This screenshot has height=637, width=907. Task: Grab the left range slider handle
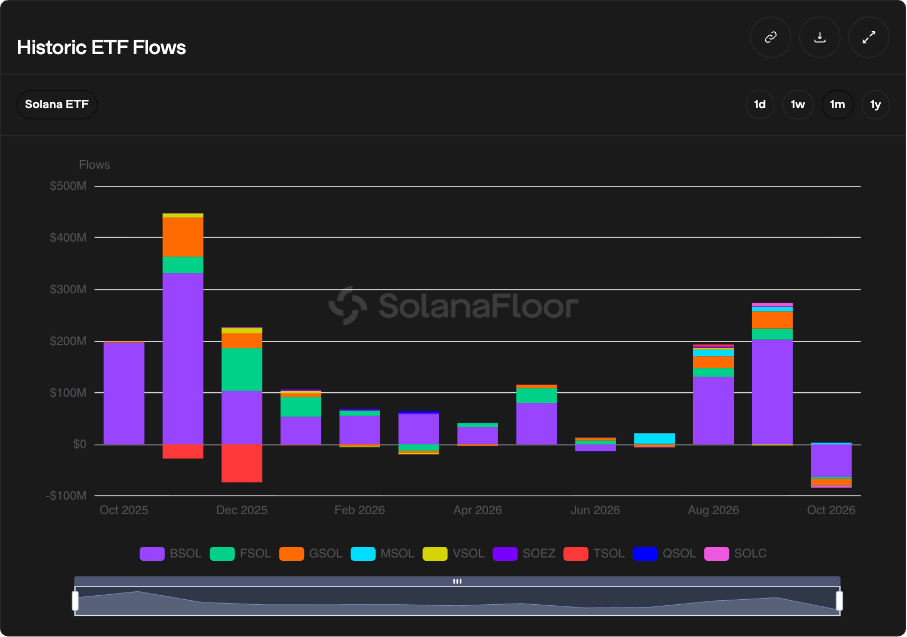coord(75,601)
